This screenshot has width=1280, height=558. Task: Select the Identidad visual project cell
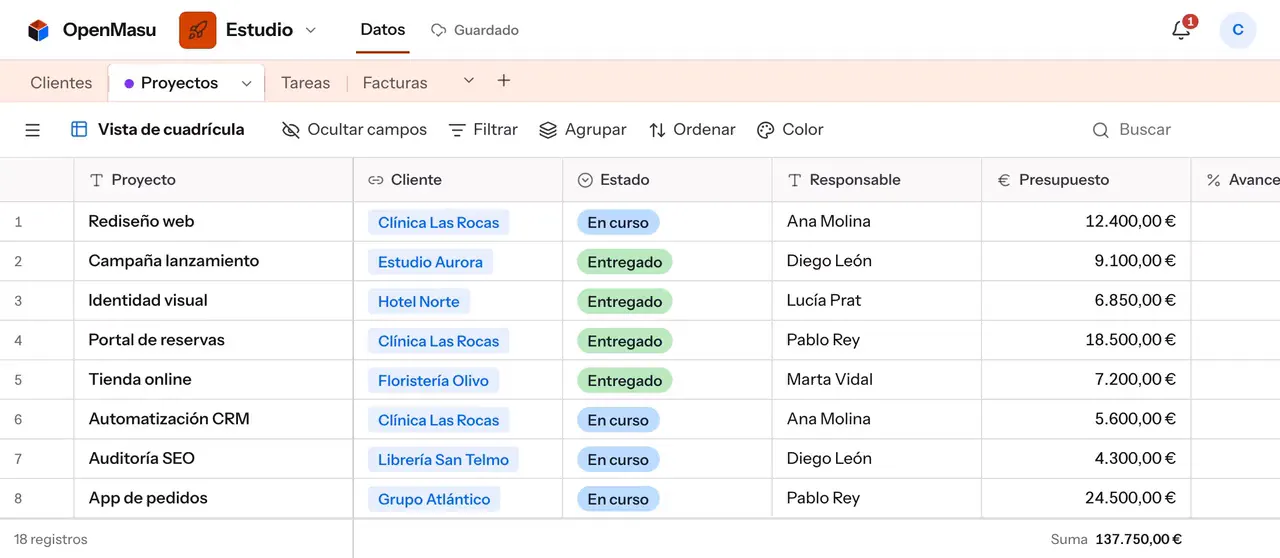[x=213, y=301]
